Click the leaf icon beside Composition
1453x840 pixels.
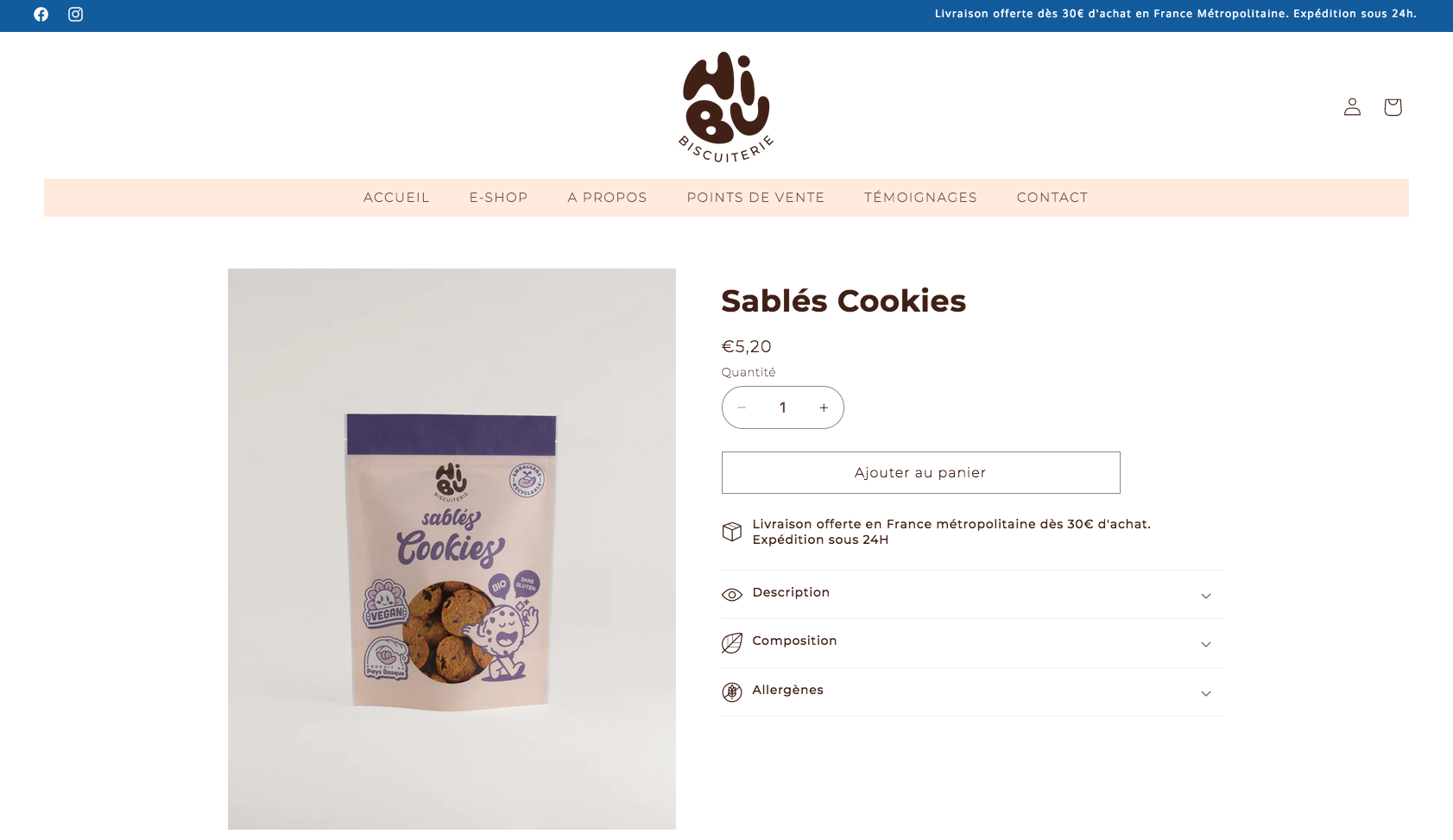point(732,643)
